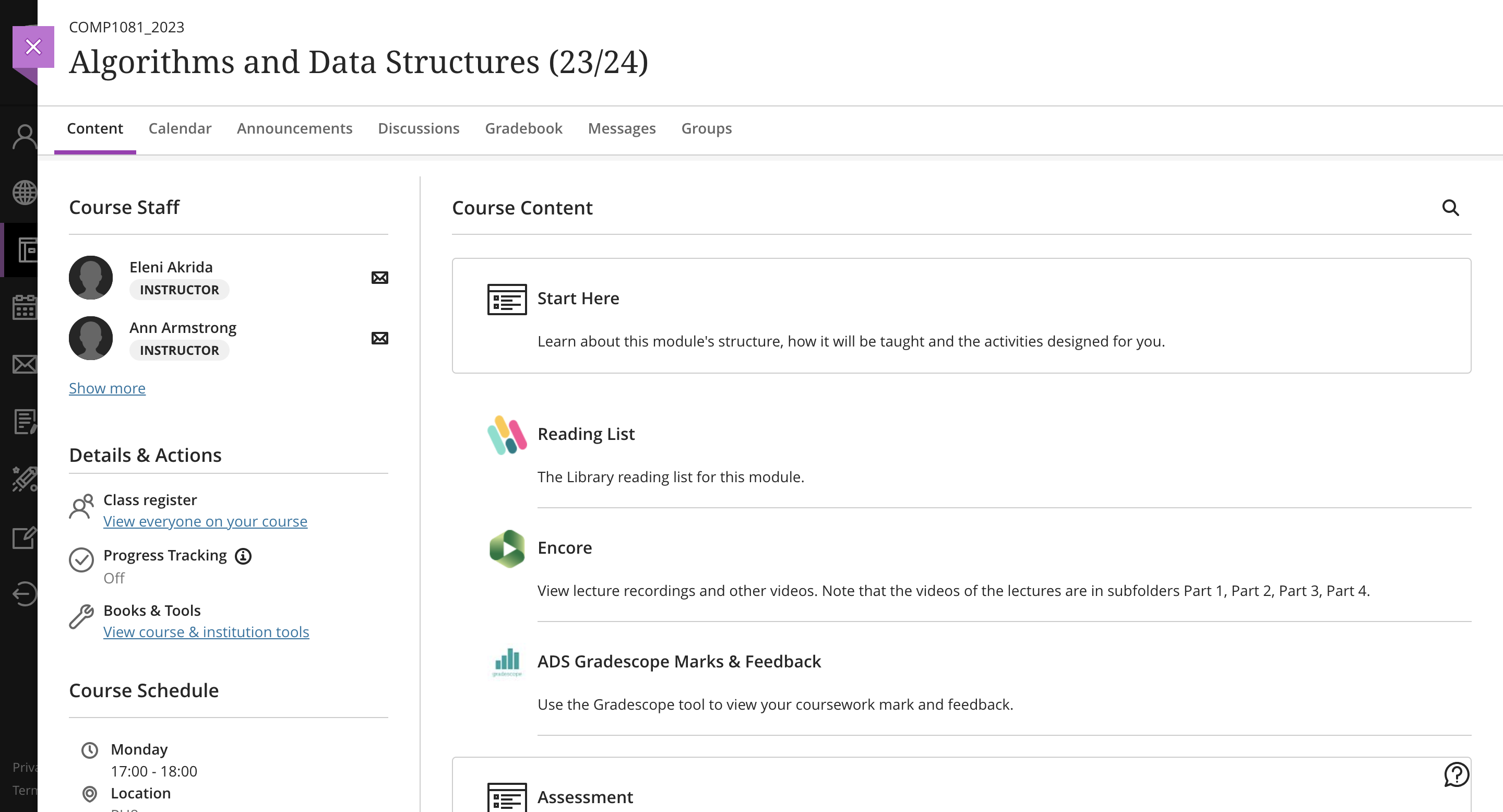Switch to the Calendar tab
Screen dimensions: 1503x812
180,128
